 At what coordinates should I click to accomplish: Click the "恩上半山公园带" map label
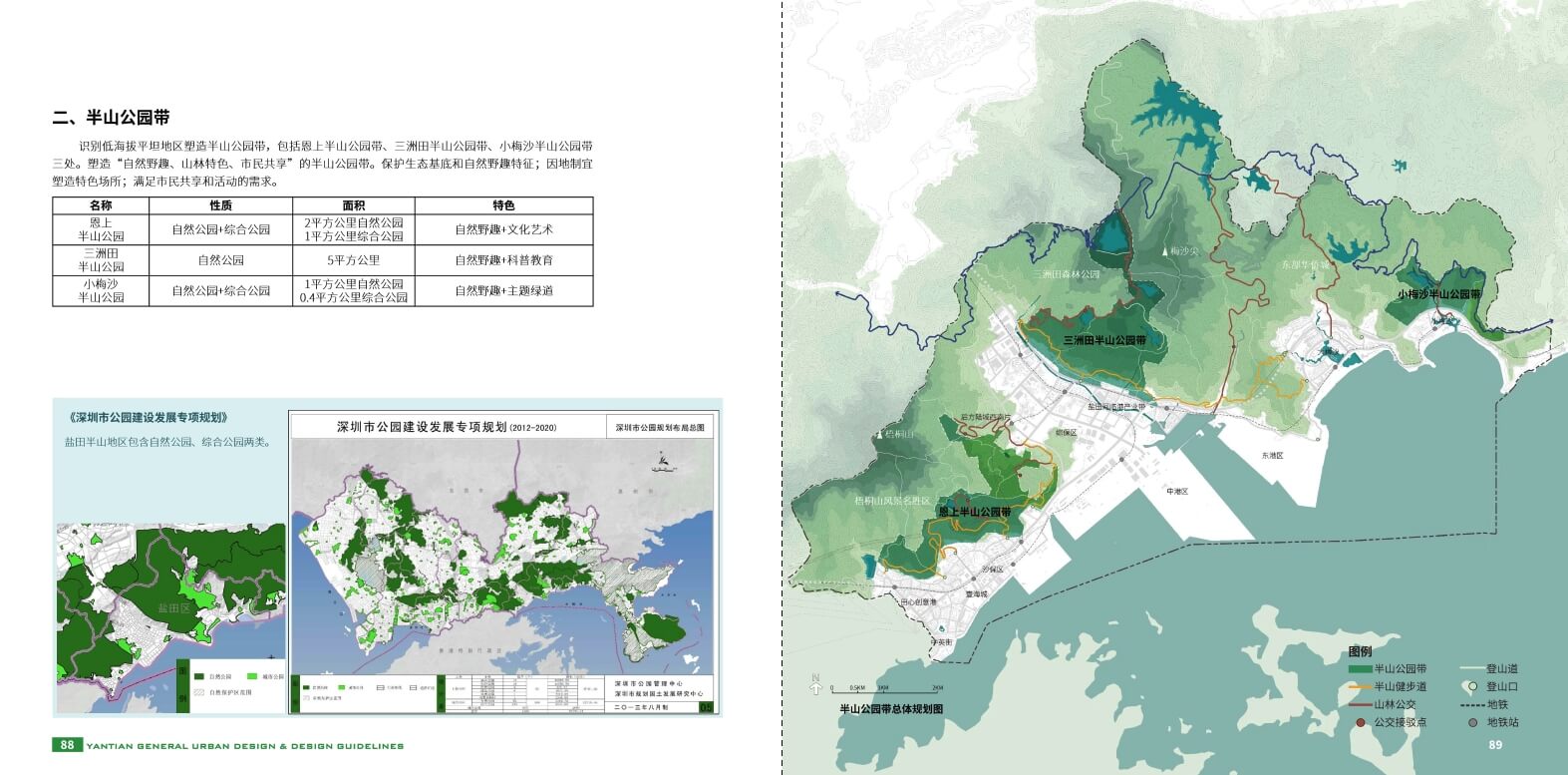coord(975,512)
